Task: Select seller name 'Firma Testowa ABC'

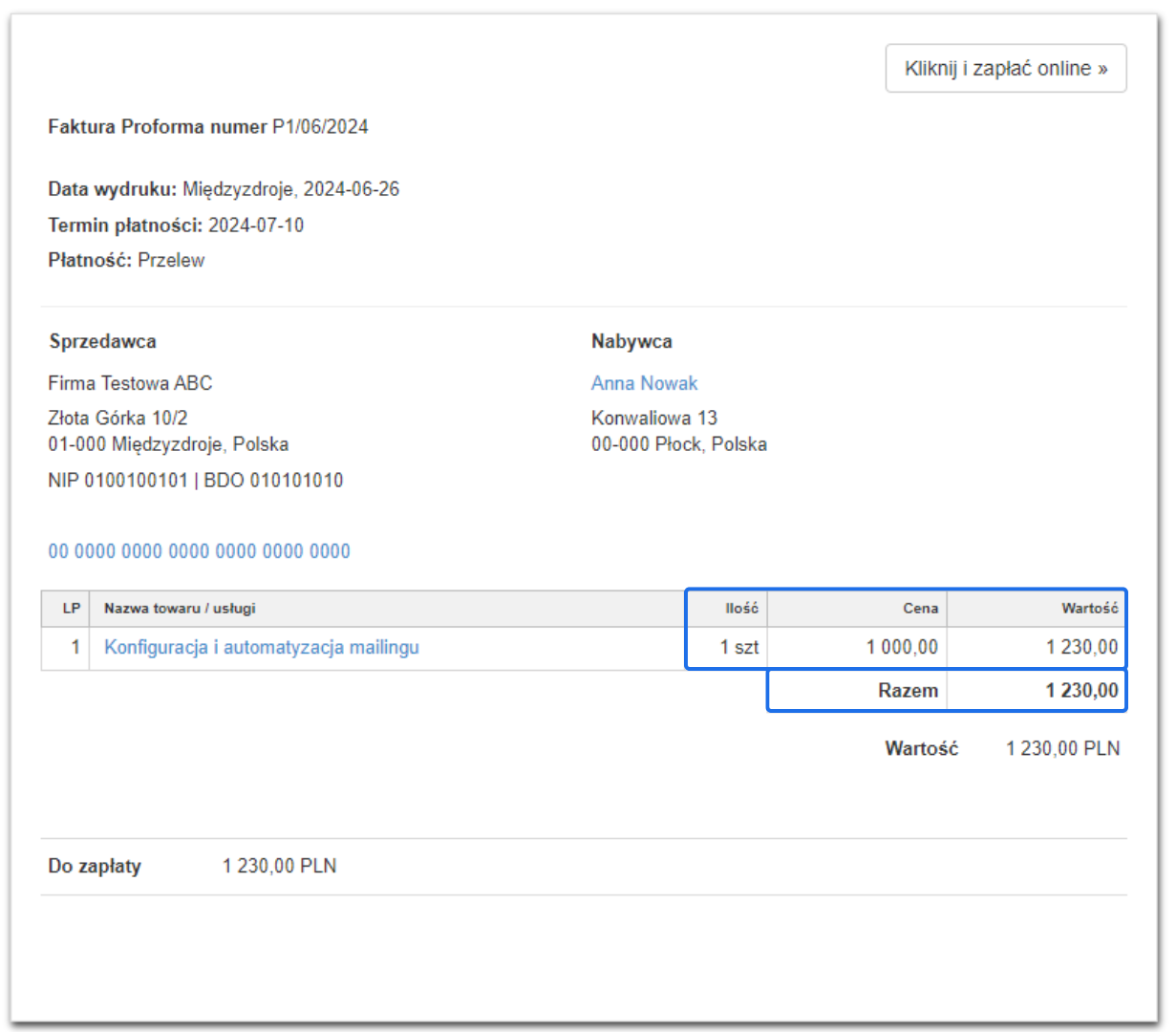Action: pyautogui.click(x=130, y=383)
